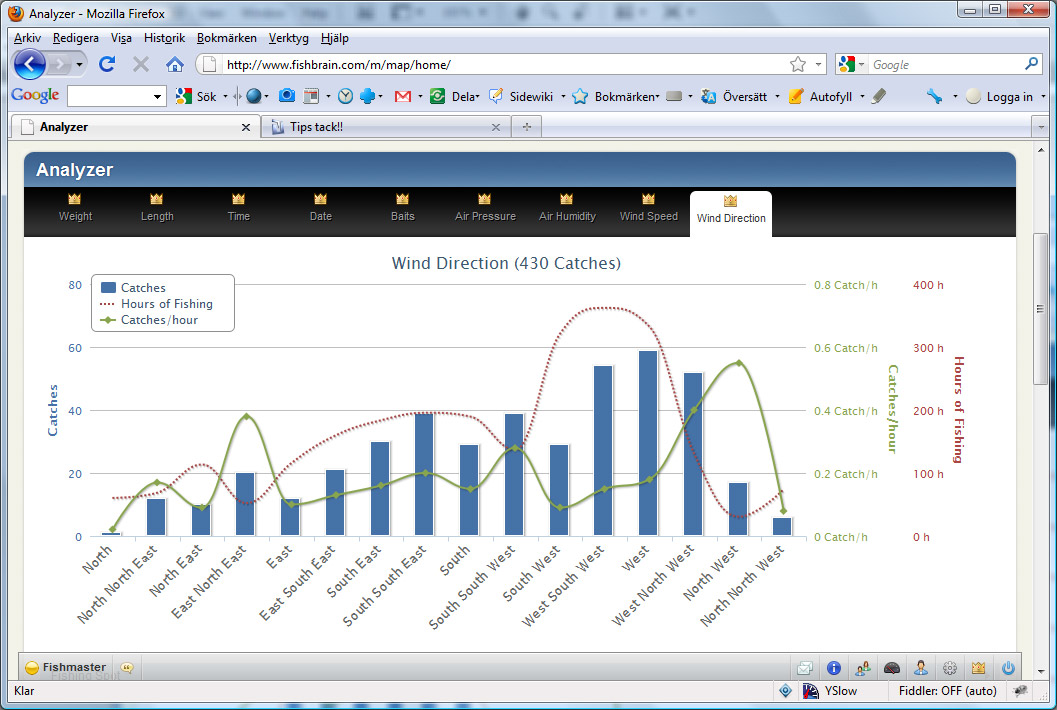
Task: Open the Historik menu
Action: point(164,38)
